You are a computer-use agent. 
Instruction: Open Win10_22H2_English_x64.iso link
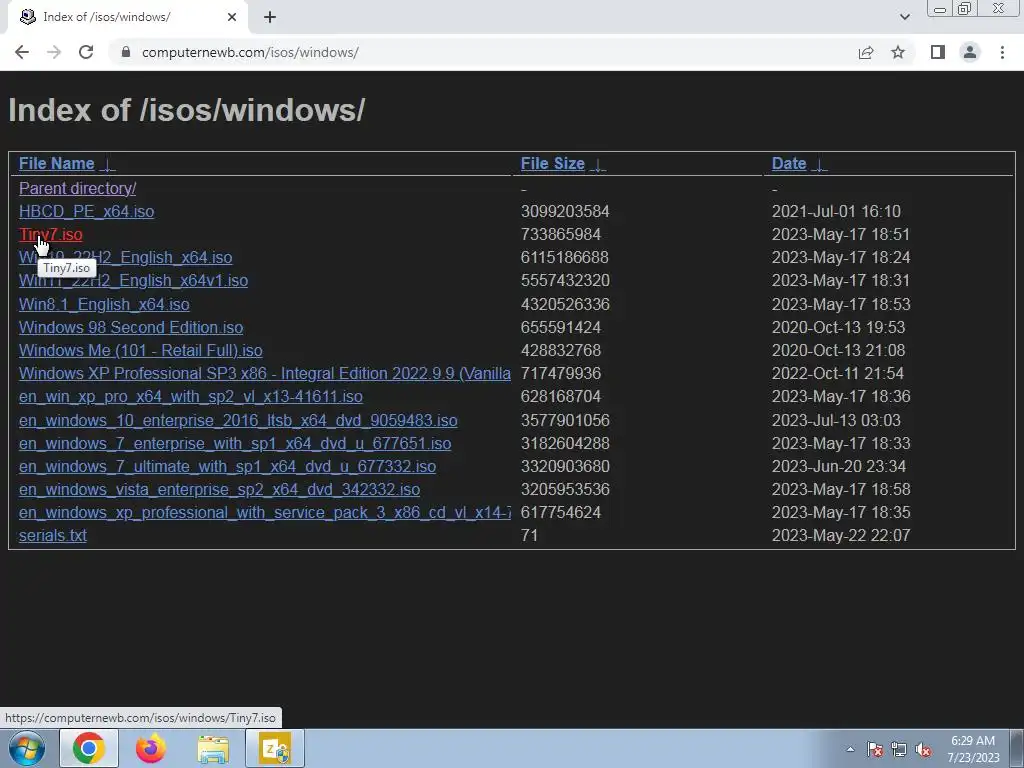point(125,257)
